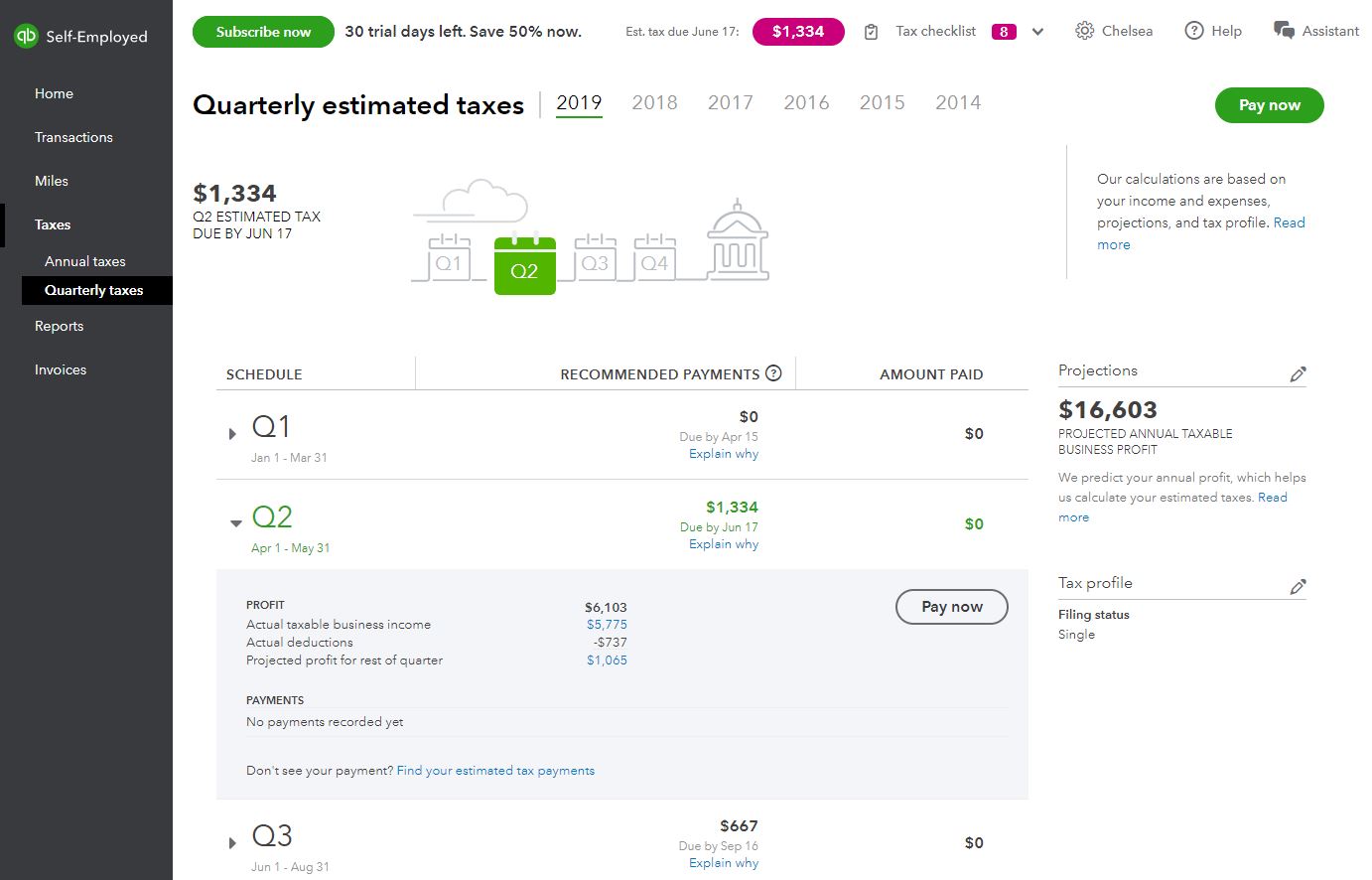
Task: Click the settings gear beside Chelsea
Action: coord(1084,31)
